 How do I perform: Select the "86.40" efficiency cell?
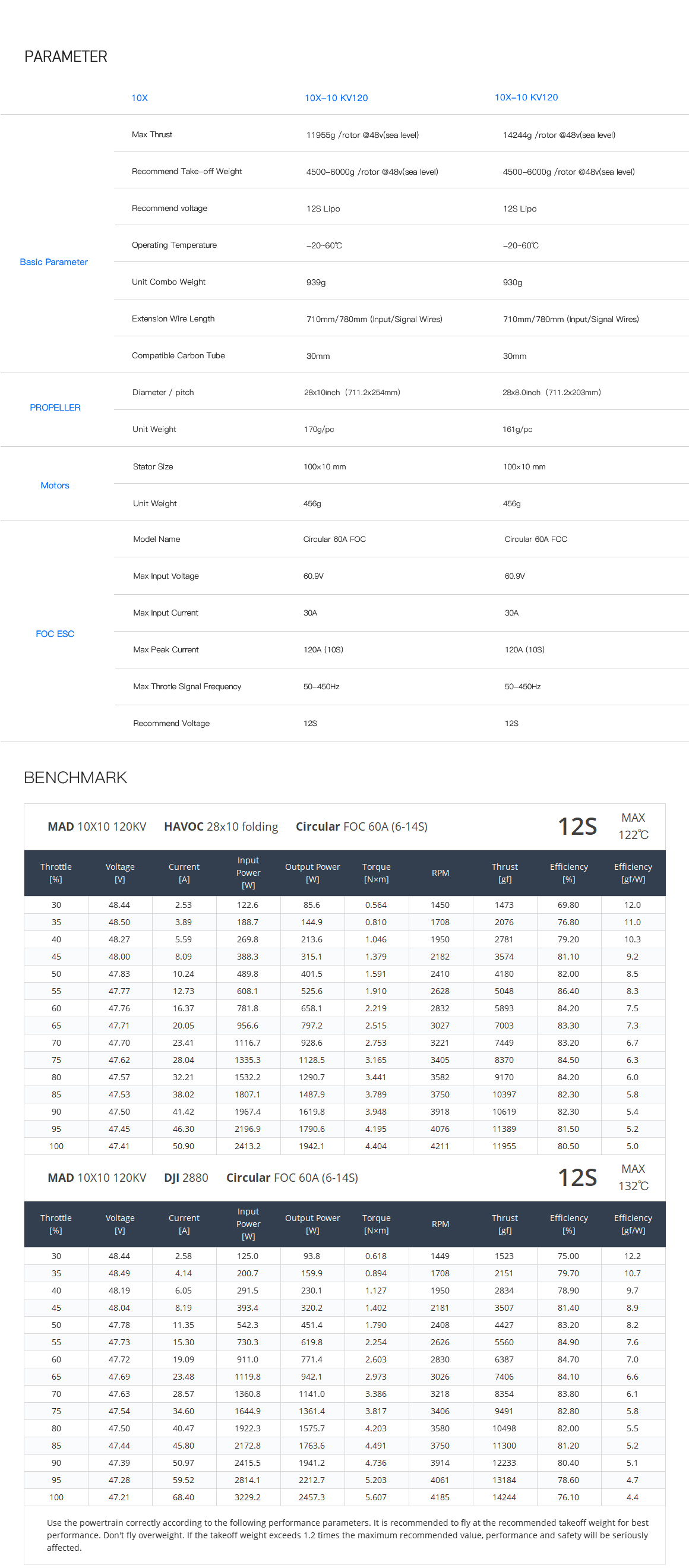[x=568, y=991]
